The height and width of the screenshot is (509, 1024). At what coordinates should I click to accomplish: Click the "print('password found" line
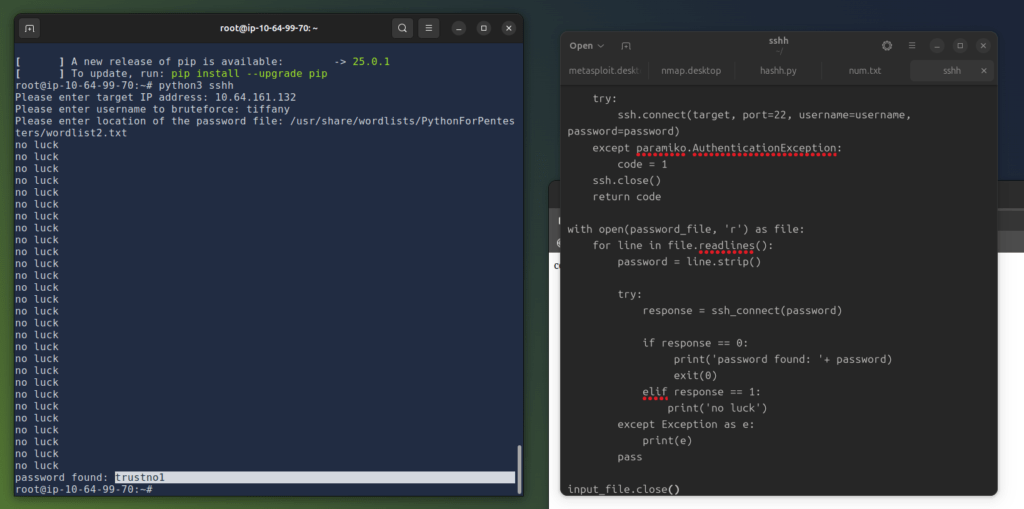tap(783, 359)
